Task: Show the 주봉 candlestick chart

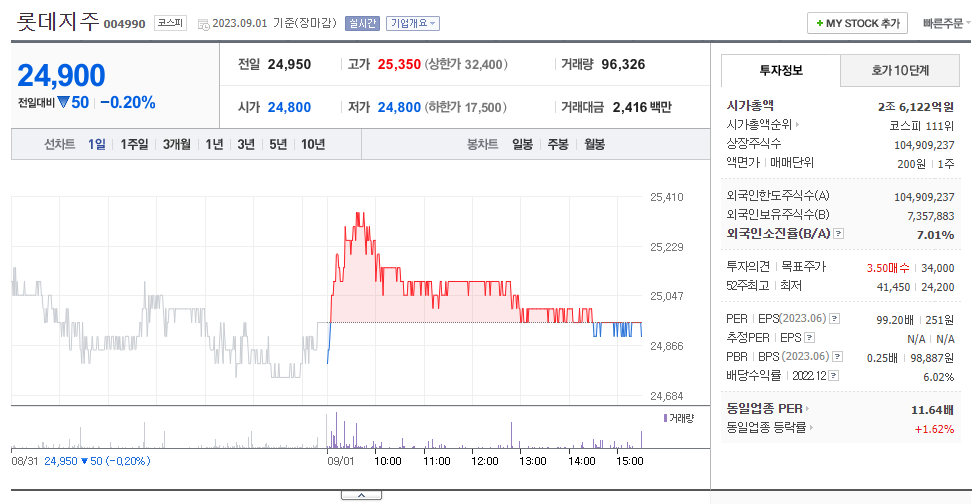Action: pyautogui.click(x=558, y=145)
